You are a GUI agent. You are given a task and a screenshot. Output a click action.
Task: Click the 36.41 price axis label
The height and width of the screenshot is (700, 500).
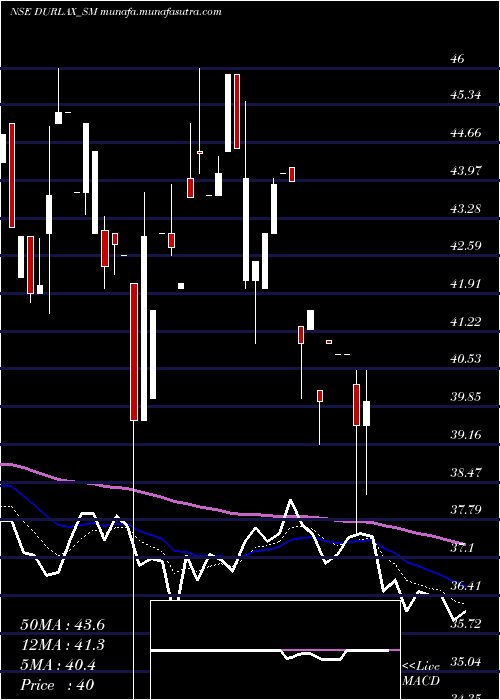pos(466,585)
